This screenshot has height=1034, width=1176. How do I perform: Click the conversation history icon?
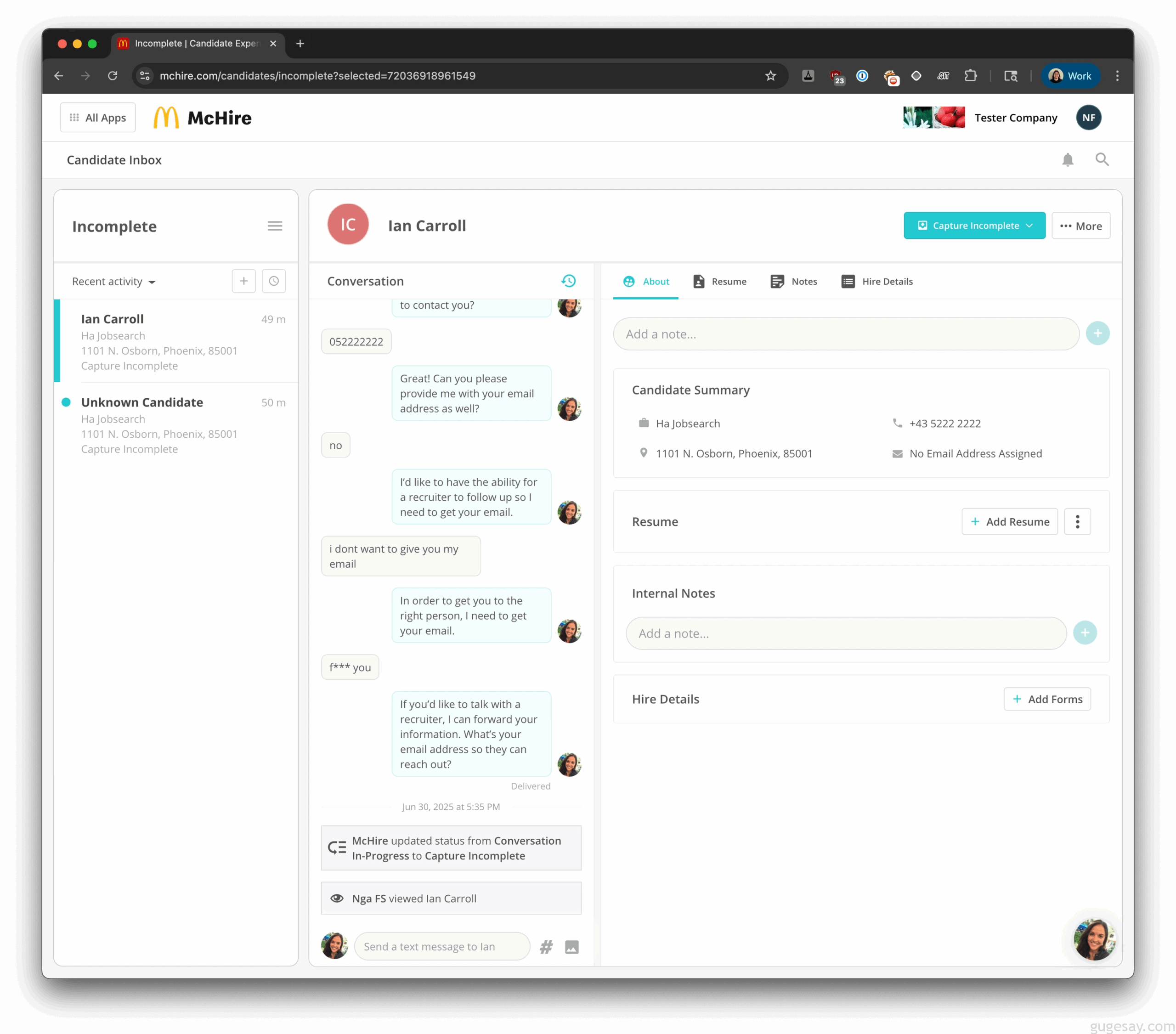(x=568, y=281)
